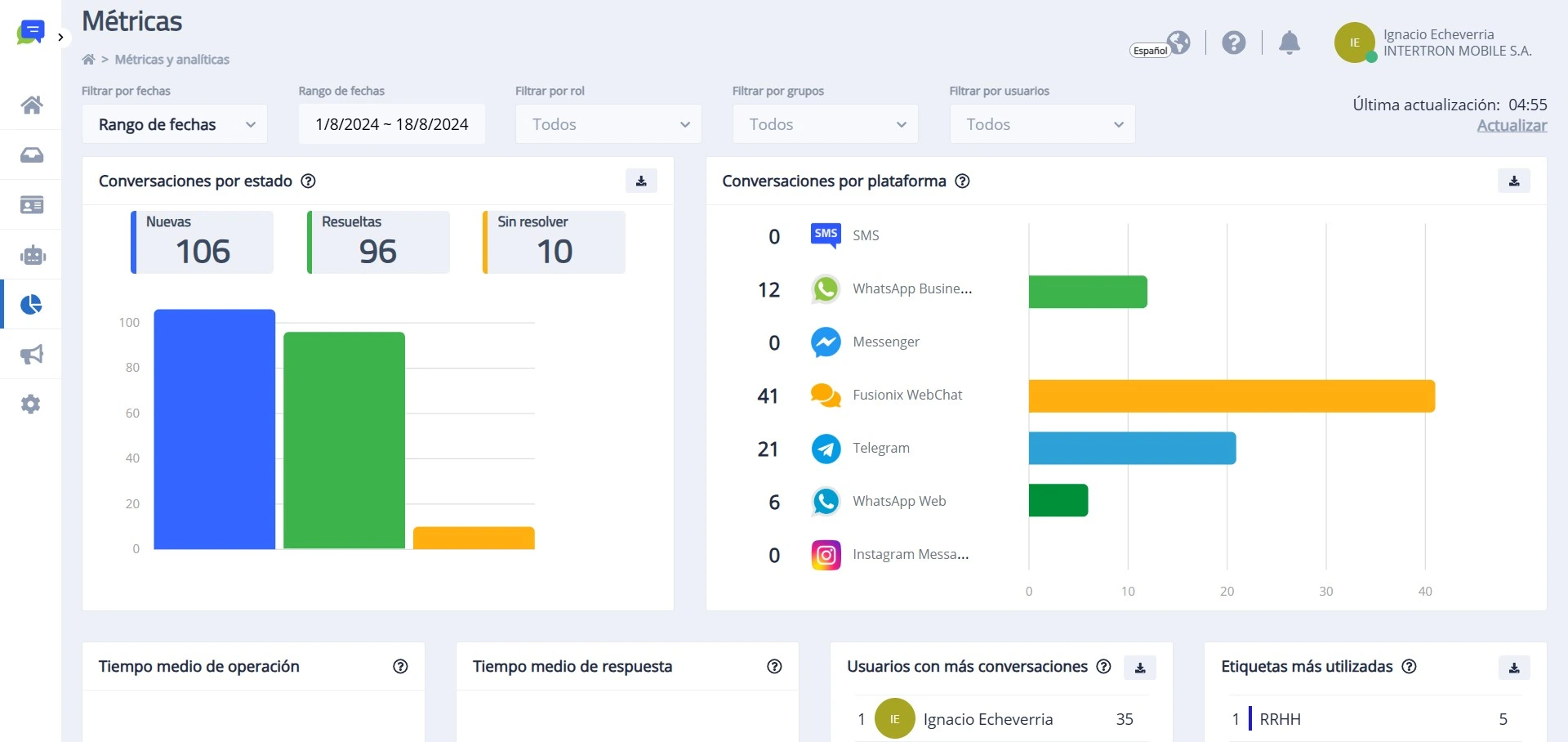Expand the sidebar with the arrow chevron
Viewport: 1568px width, 742px height.
click(x=60, y=37)
